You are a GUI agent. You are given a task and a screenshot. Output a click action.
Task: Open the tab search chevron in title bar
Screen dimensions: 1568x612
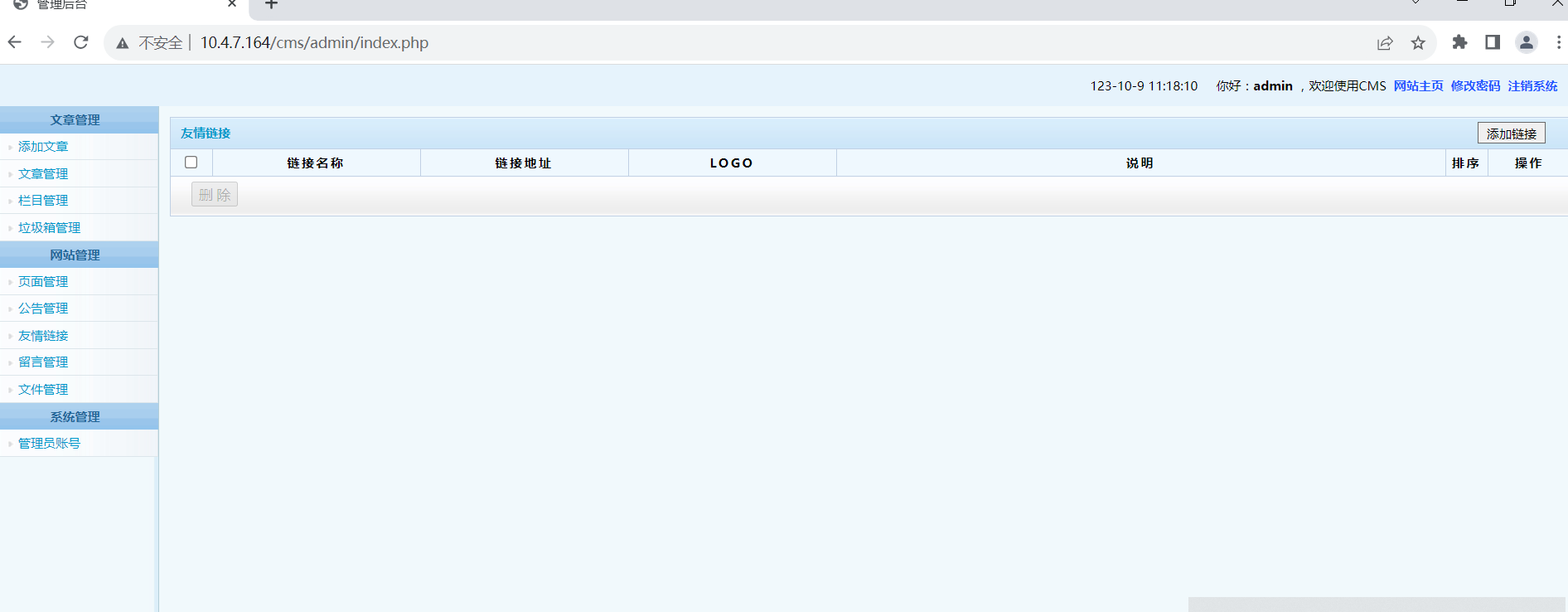coord(1416,3)
